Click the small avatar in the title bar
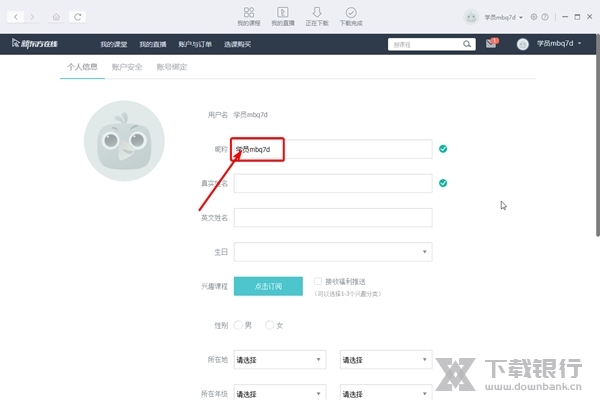This screenshot has height=400, width=600. tap(471, 17)
